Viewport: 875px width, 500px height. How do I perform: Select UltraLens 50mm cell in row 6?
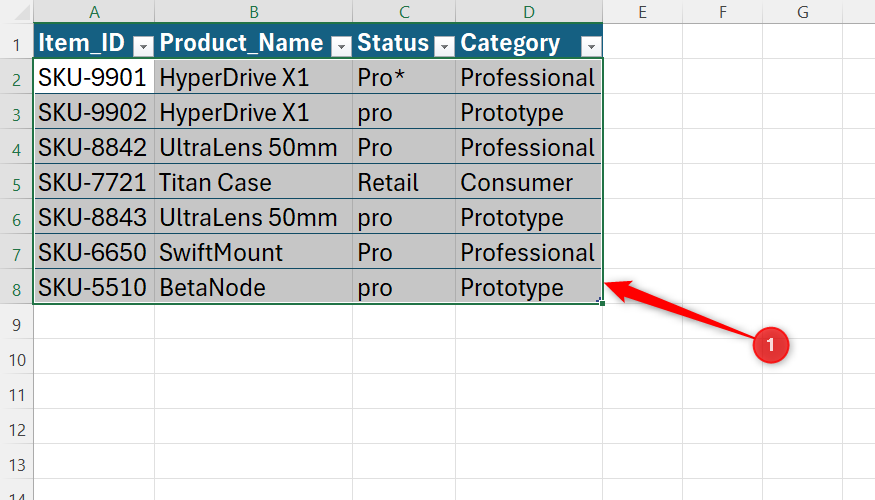tap(254, 217)
